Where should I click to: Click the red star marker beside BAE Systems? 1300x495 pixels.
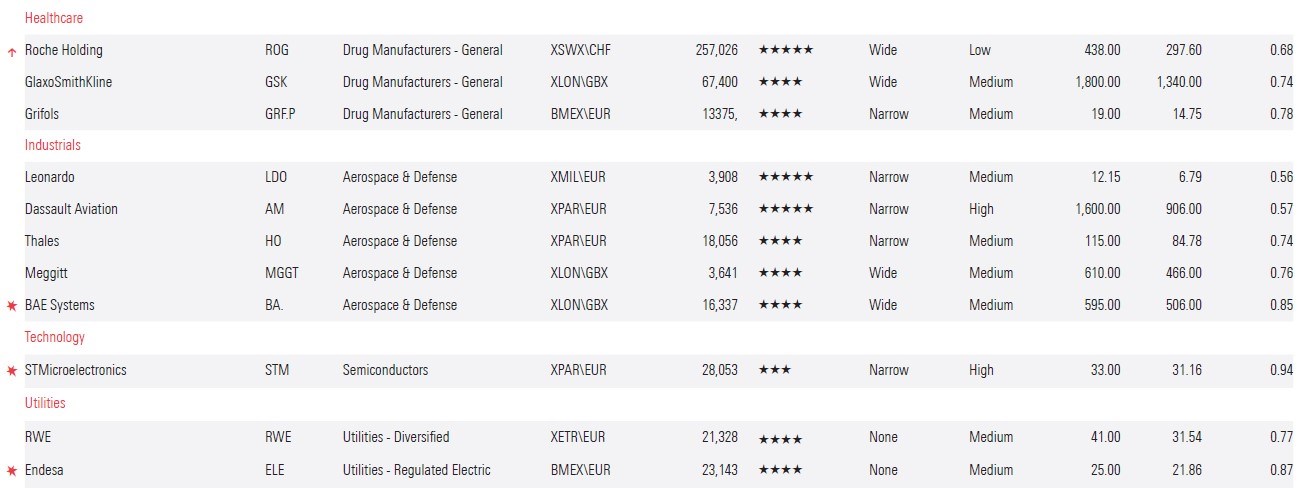click(12, 306)
